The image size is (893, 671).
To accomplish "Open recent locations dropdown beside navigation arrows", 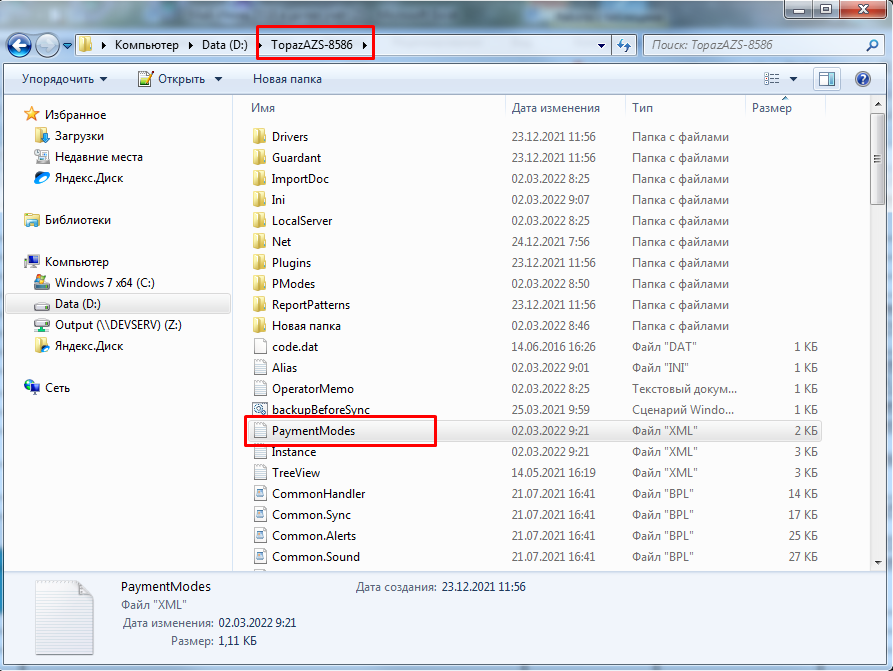I will [67, 46].
